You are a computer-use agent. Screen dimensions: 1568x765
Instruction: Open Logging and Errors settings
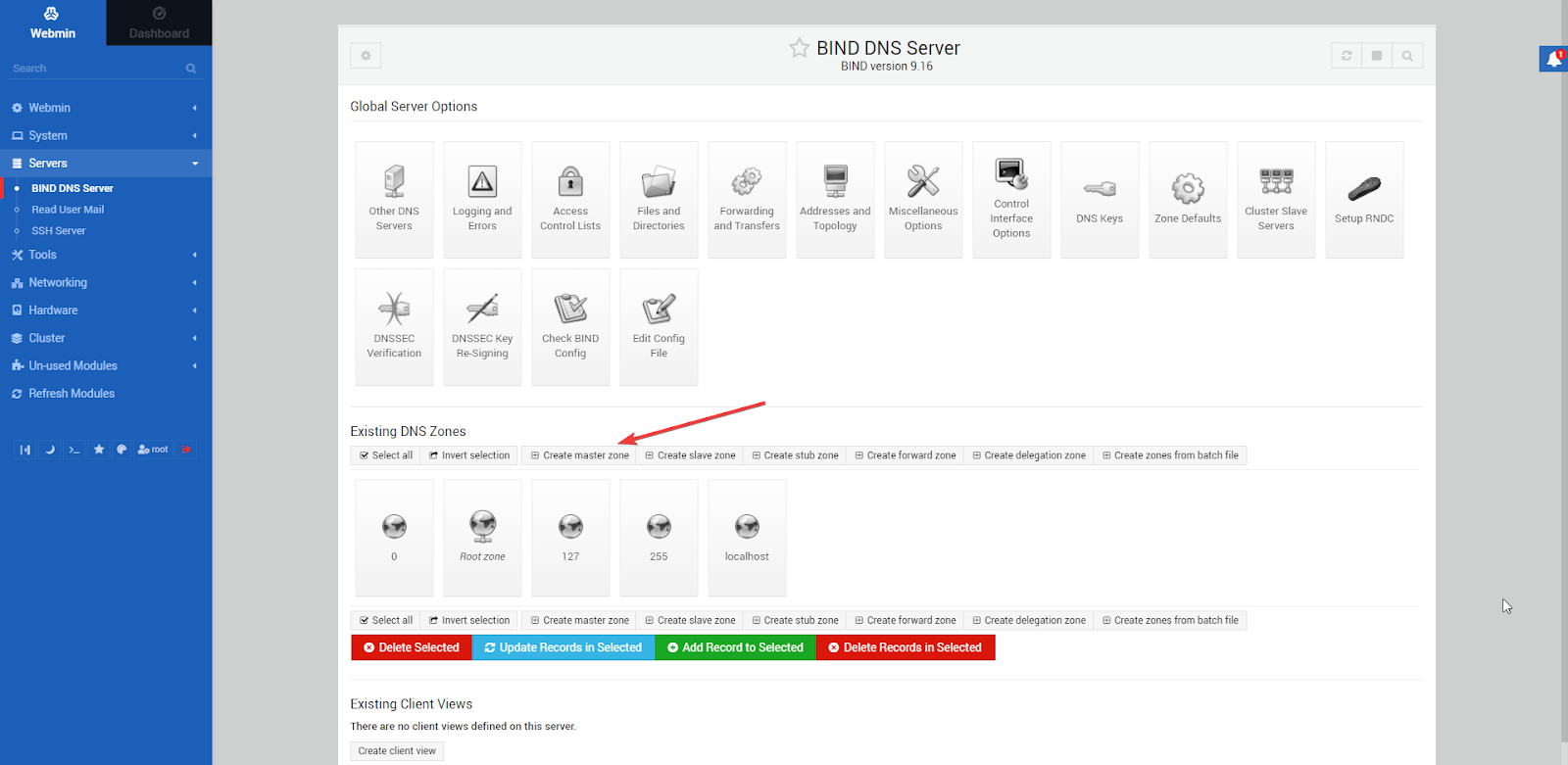[482, 200]
